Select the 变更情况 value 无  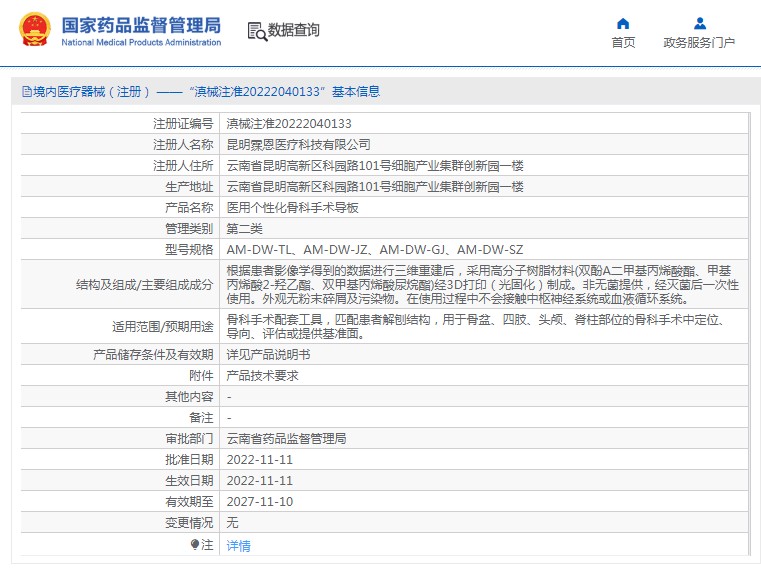[232, 523]
